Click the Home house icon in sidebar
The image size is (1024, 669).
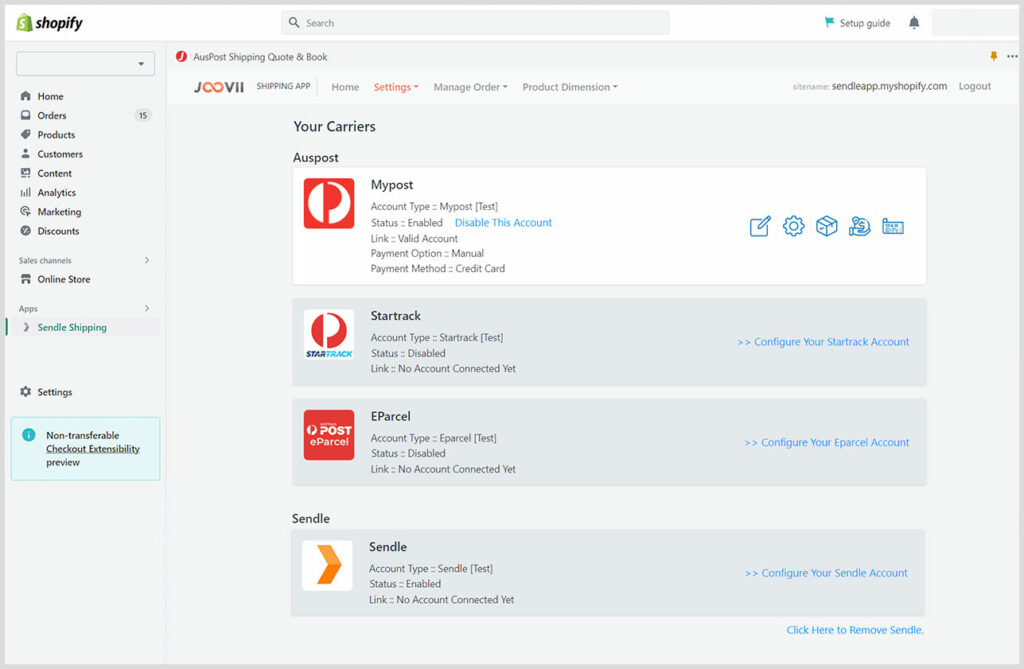pos(25,96)
